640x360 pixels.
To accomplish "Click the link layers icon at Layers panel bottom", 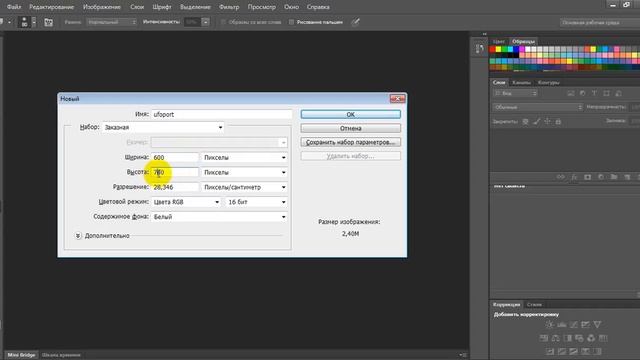I will (x=561, y=177).
